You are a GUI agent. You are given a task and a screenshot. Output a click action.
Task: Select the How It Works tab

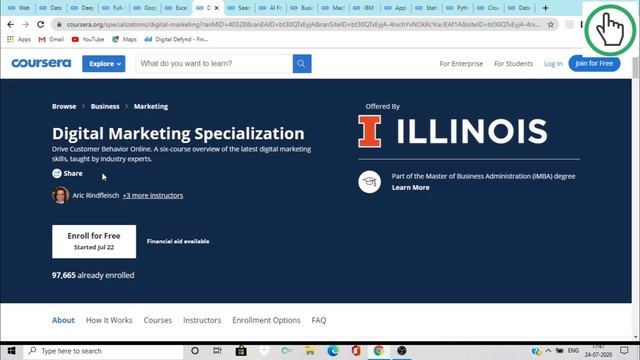click(x=109, y=320)
